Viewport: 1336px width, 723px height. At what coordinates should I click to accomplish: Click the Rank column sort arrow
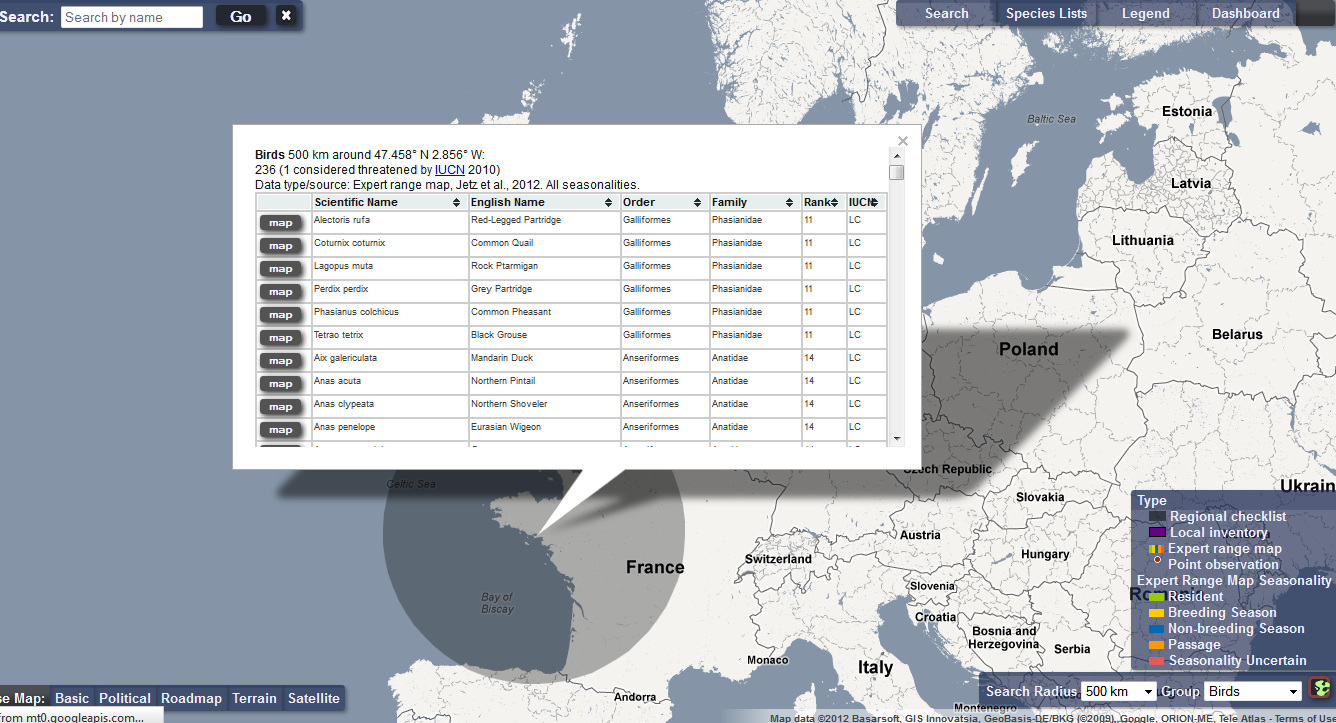click(833, 201)
